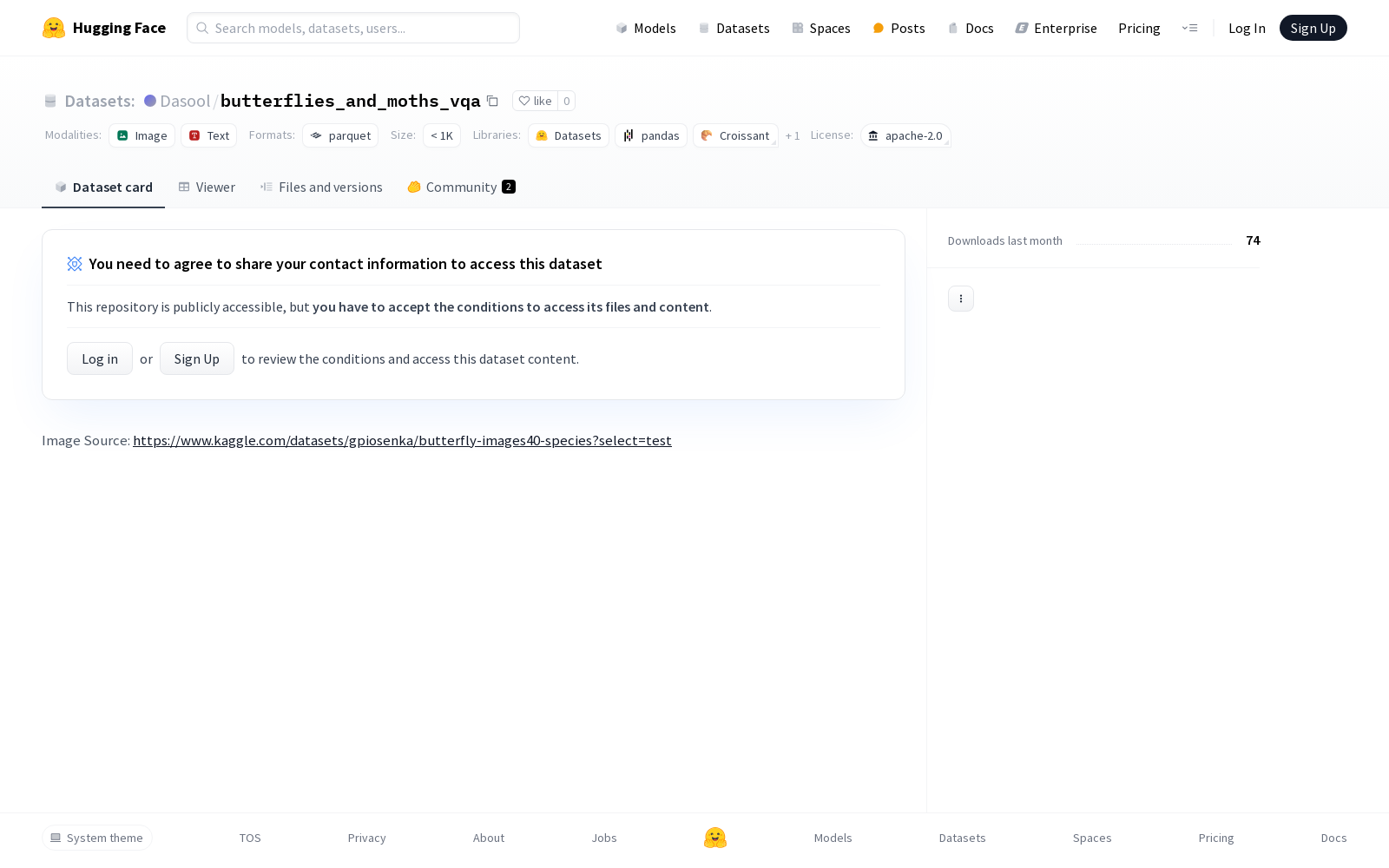Switch to the Community tab

click(461, 187)
